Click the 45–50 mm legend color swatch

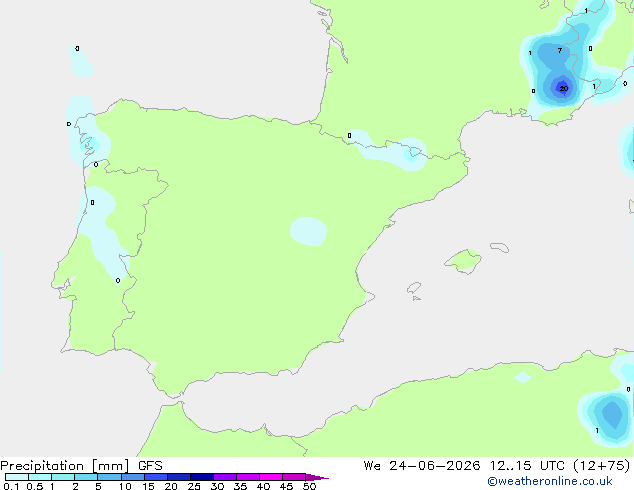[x=294, y=477]
